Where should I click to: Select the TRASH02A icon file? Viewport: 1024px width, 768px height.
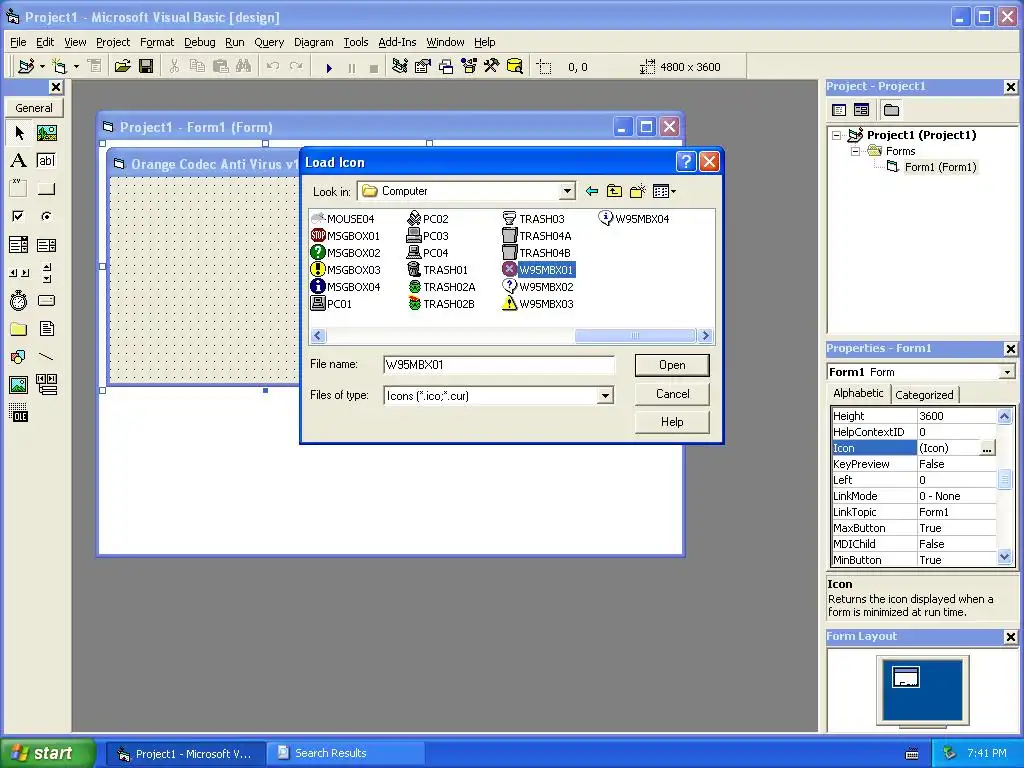442,287
